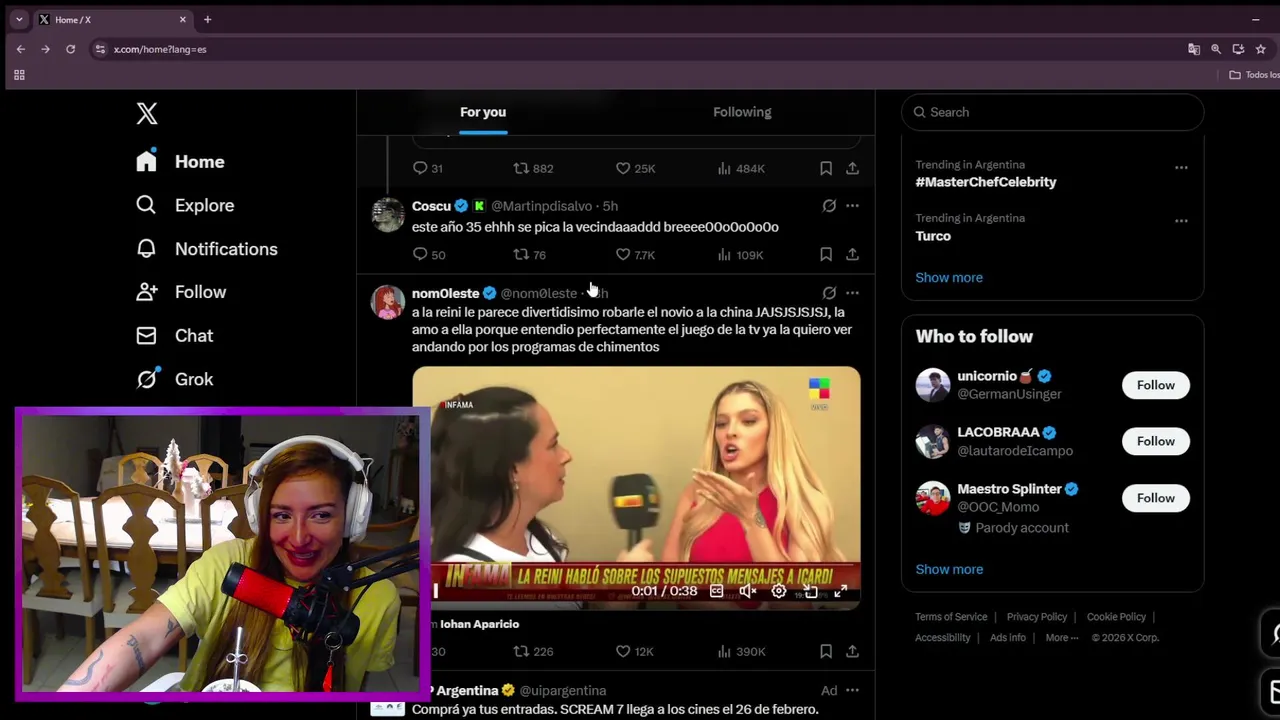Viewport: 1280px width, 720px height.
Task: Reply icon on the post with 31 replies
Action: [x=428, y=168]
